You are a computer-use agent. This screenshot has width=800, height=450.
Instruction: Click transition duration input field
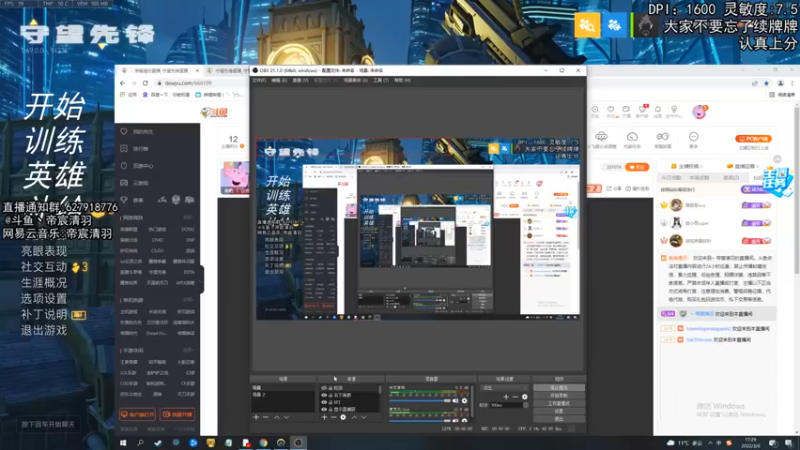click(505, 405)
